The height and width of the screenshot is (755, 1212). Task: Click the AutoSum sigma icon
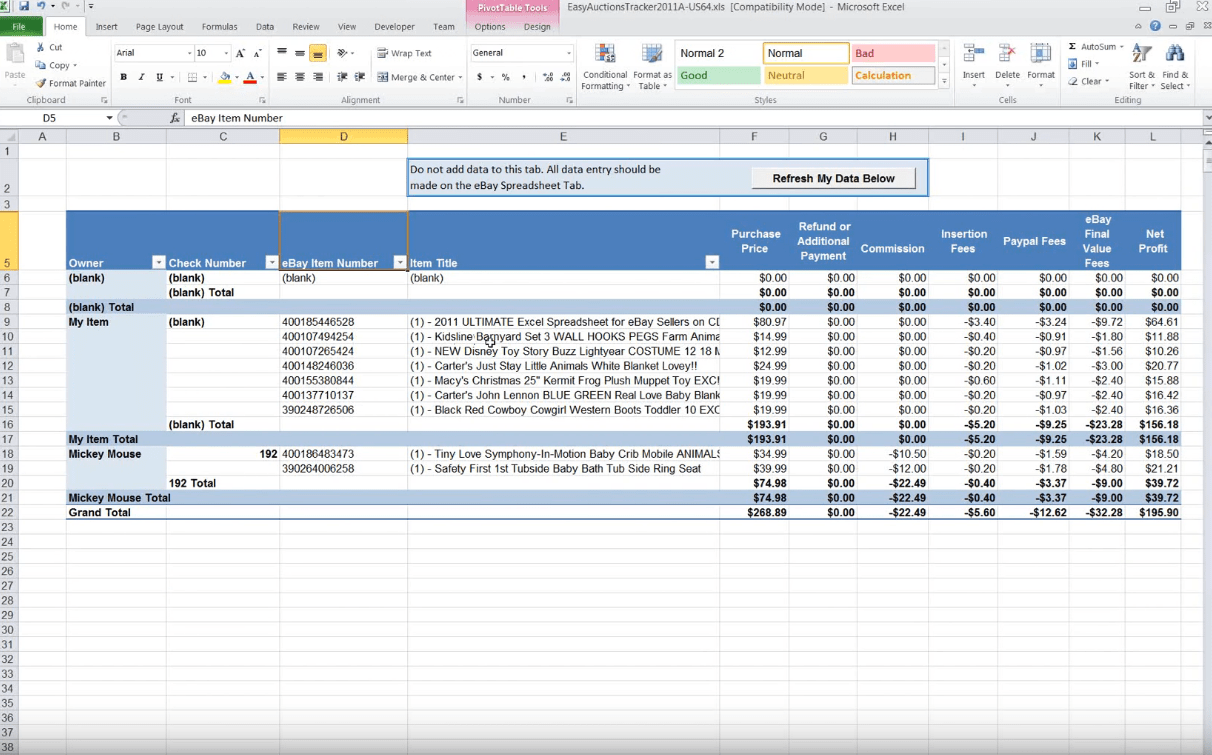click(x=1072, y=47)
